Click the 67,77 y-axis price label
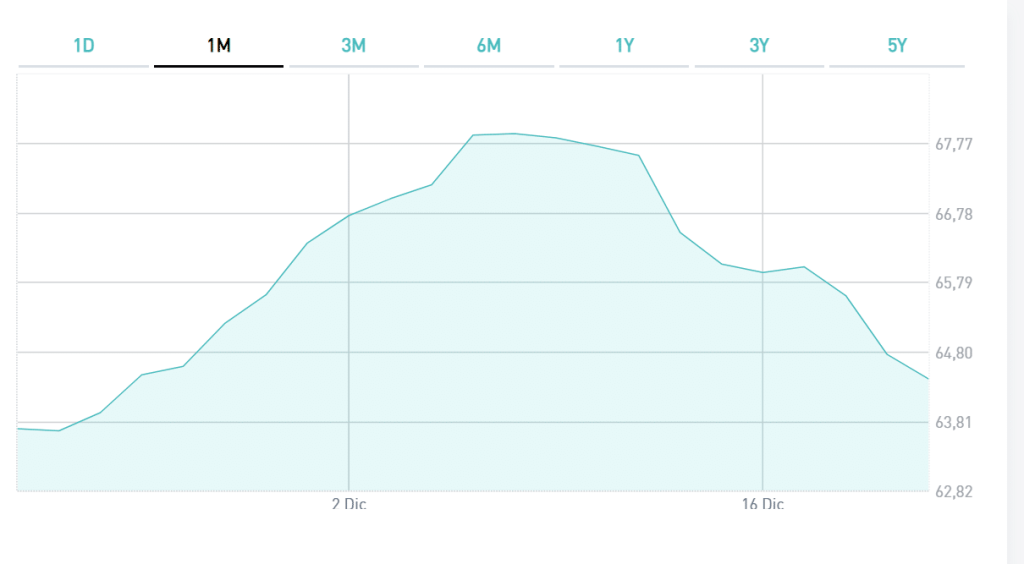The width and height of the screenshot is (1024, 564). [953, 144]
